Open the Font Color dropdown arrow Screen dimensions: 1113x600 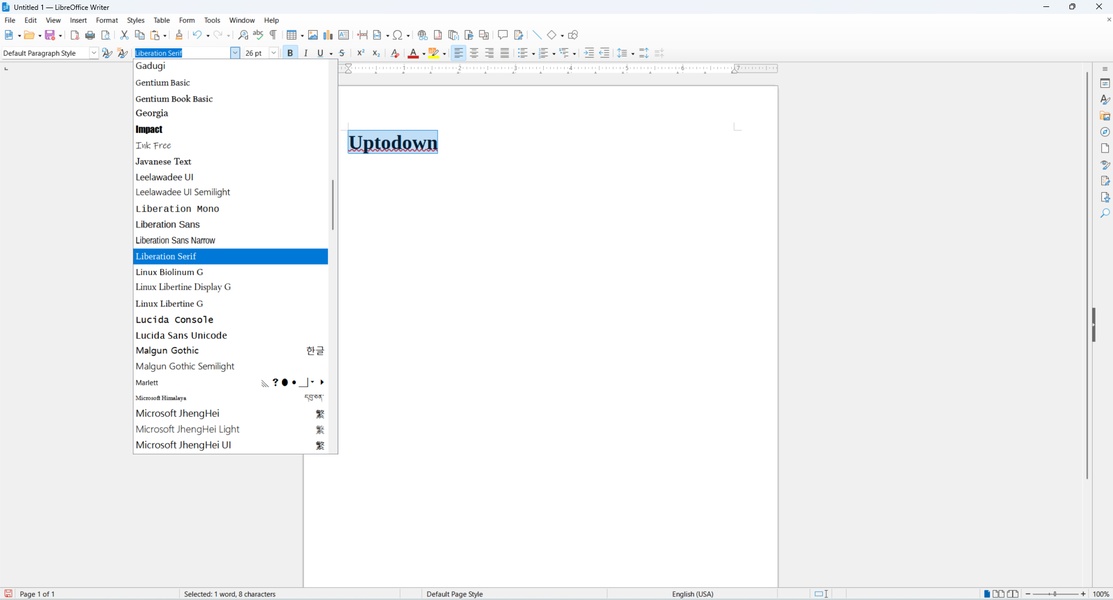(424, 54)
